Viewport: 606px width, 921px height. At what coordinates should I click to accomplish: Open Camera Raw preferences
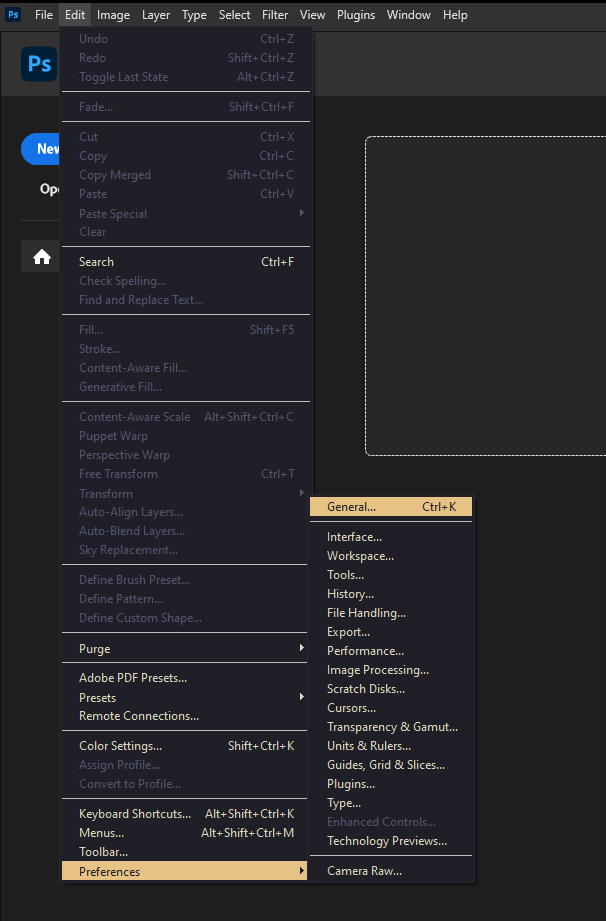tap(391, 871)
